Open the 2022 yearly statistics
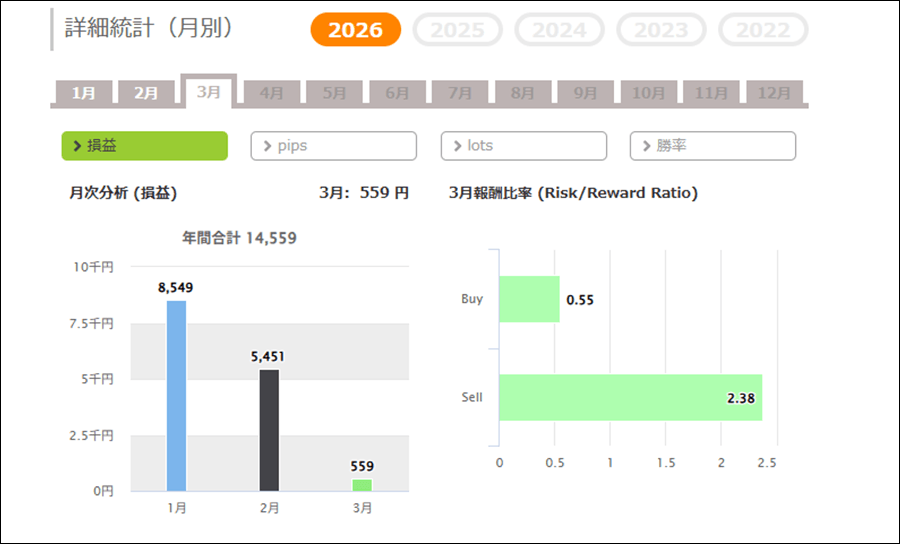Image resolution: width=900 pixels, height=544 pixels. 762,30
